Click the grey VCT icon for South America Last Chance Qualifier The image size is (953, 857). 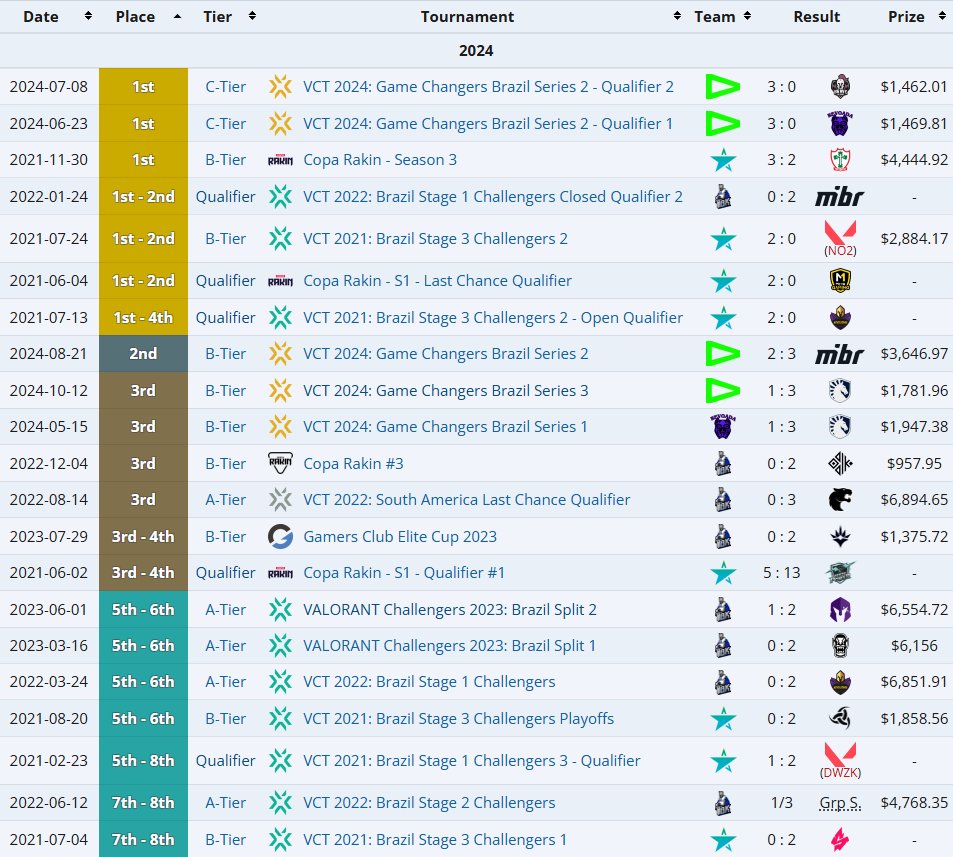(x=280, y=500)
